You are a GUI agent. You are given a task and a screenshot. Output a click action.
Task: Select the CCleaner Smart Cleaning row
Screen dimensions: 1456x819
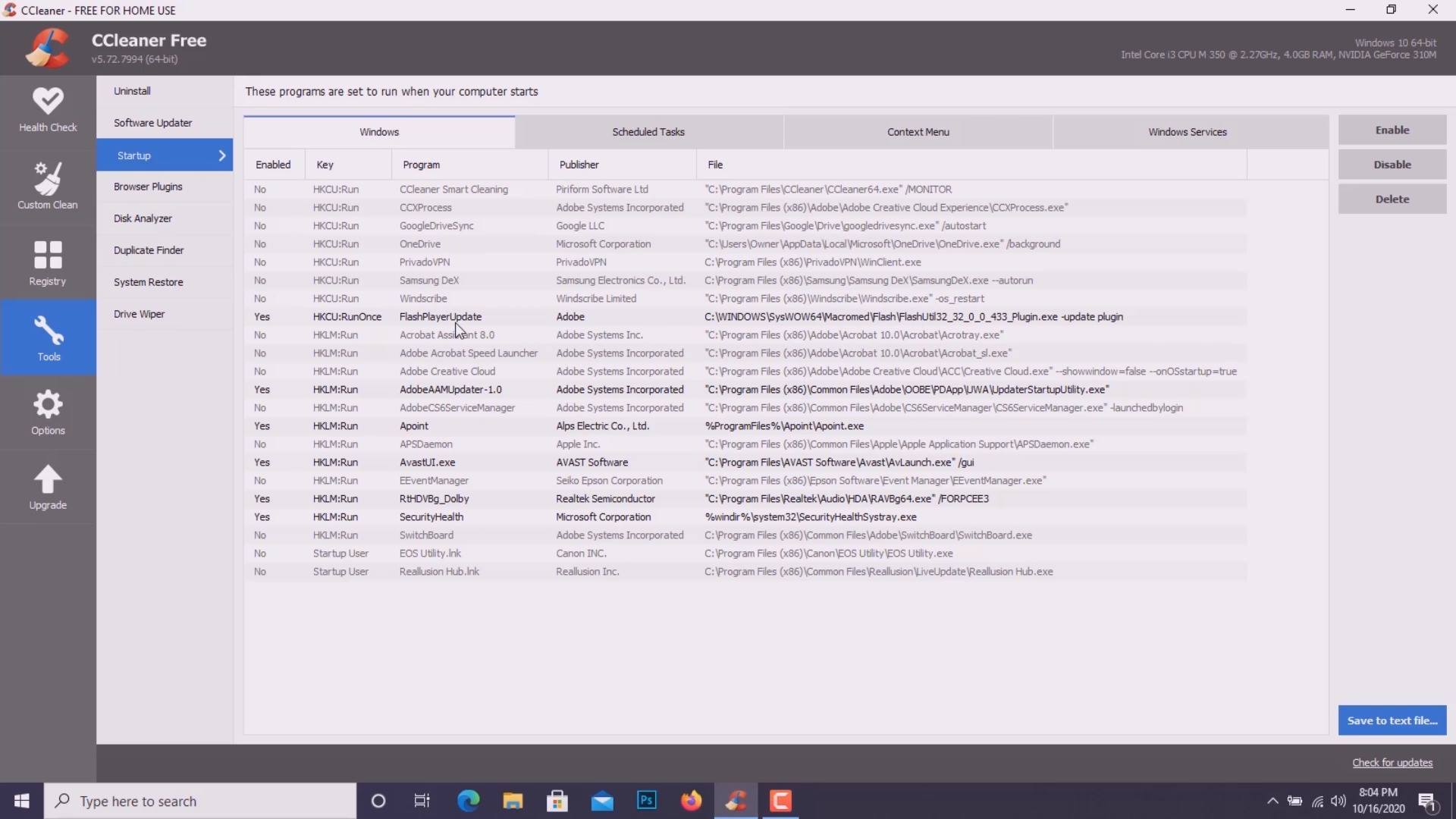click(745, 190)
